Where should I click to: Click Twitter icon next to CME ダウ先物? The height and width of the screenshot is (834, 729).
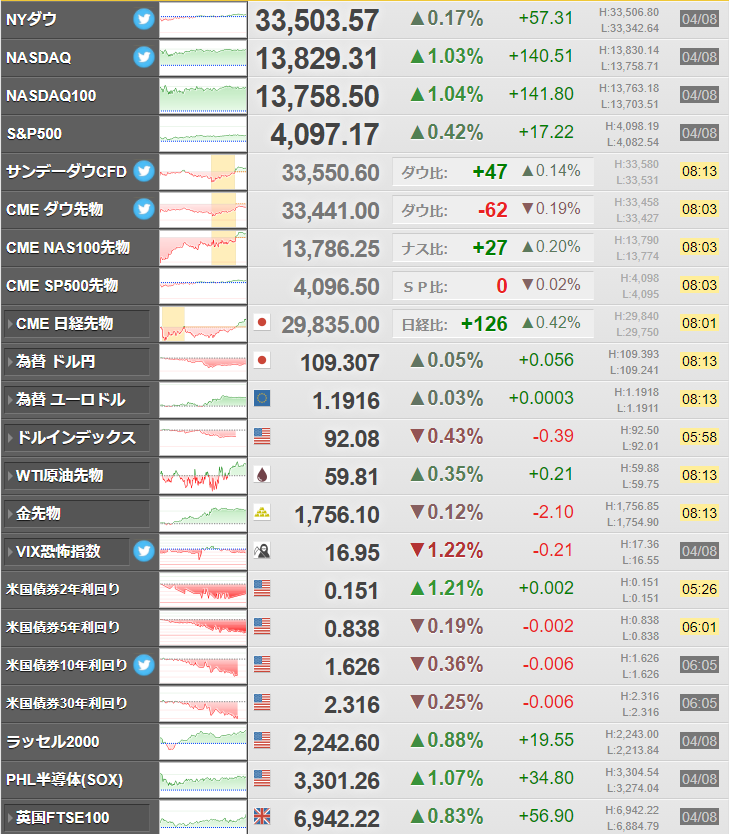(x=144, y=209)
